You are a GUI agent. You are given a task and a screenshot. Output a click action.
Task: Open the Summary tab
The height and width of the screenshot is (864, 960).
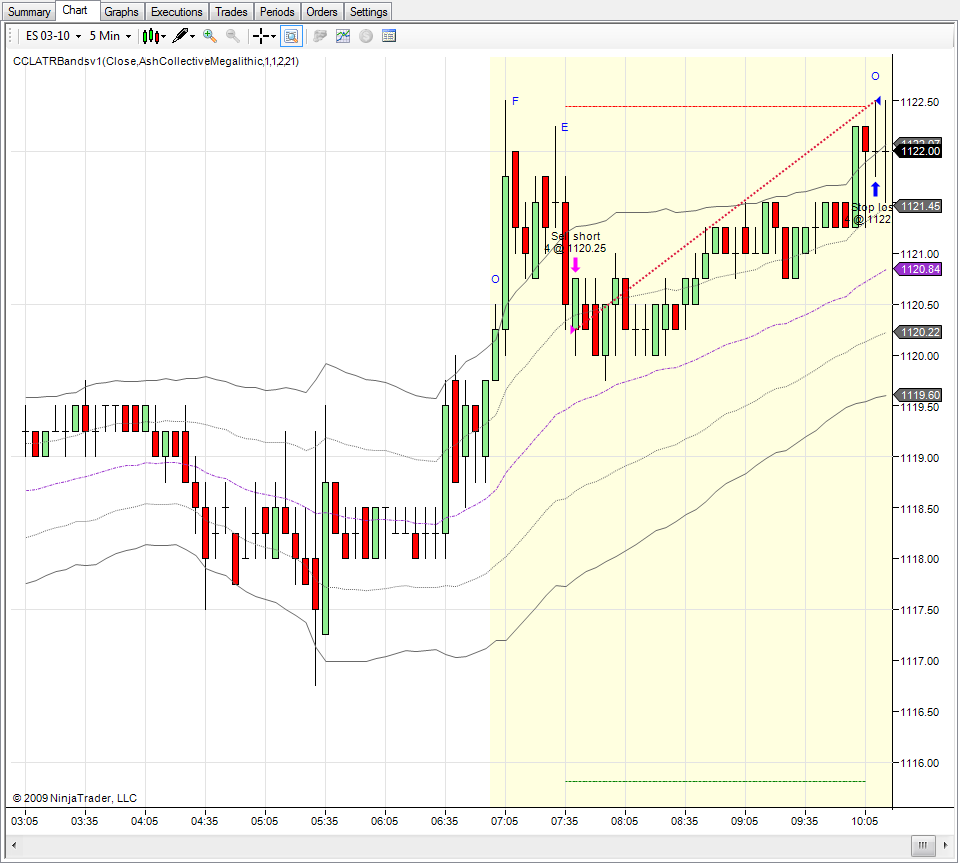(29, 12)
